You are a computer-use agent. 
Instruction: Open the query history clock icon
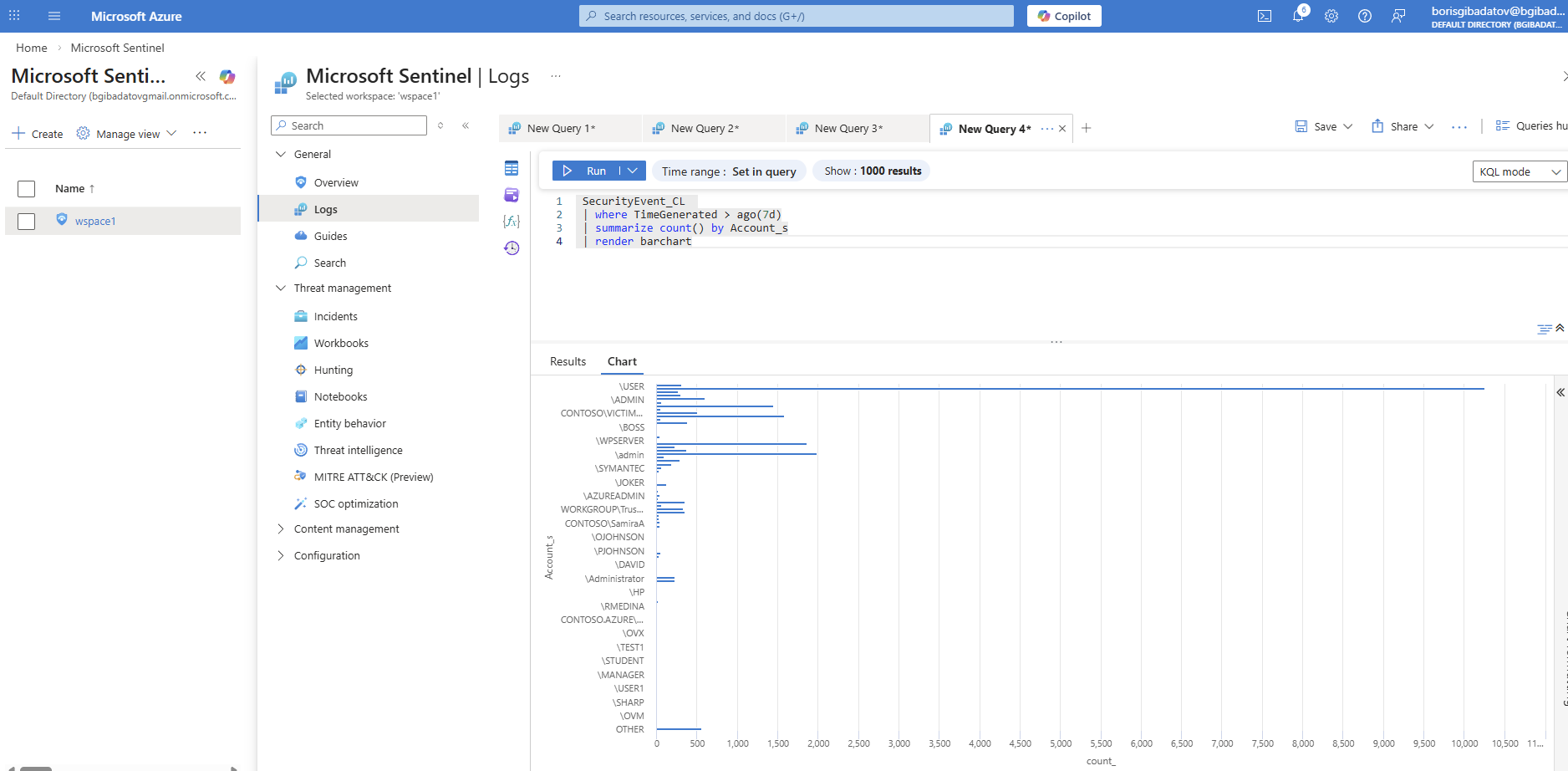point(512,248)
